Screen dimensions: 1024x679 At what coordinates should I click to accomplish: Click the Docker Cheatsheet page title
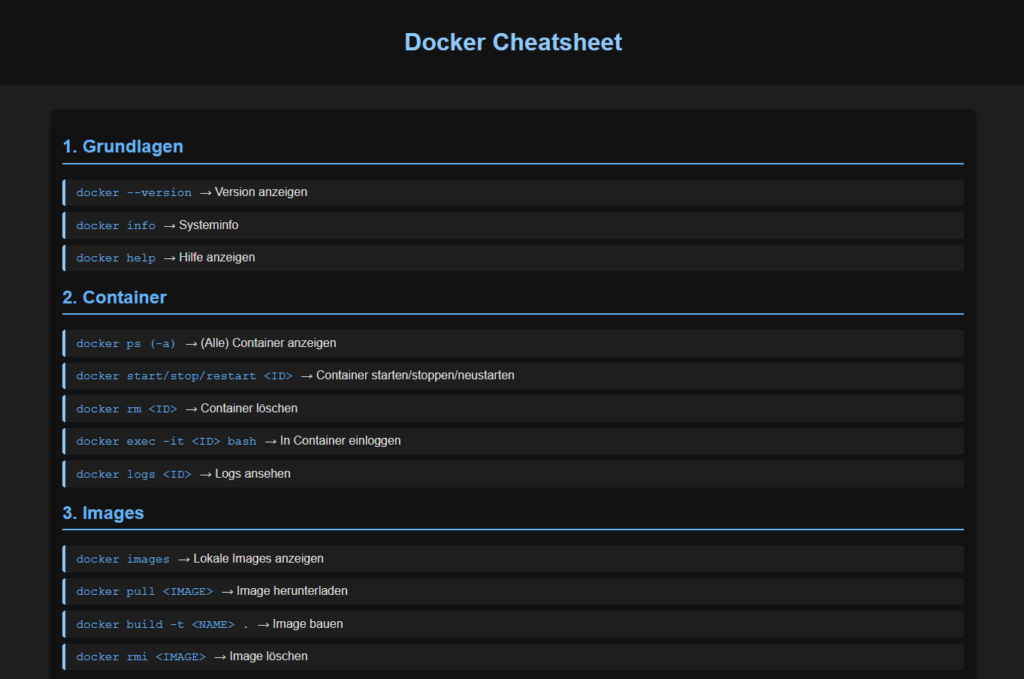(512, 42)
